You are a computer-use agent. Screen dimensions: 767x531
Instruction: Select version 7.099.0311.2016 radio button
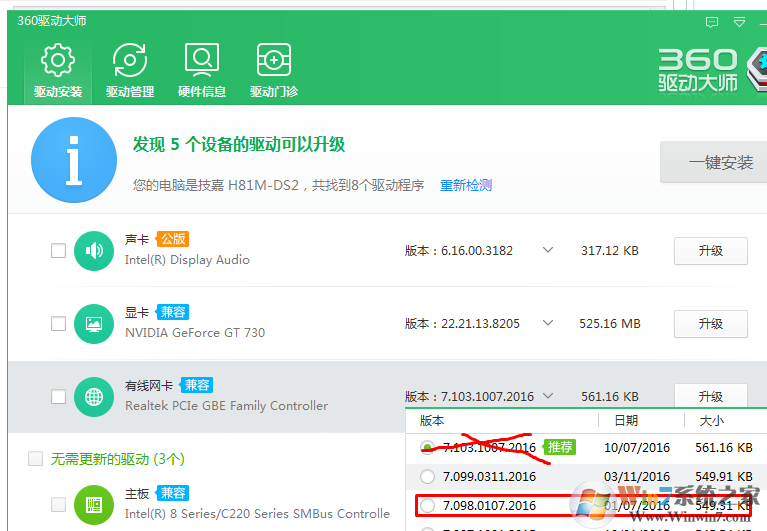coord(428,476)
